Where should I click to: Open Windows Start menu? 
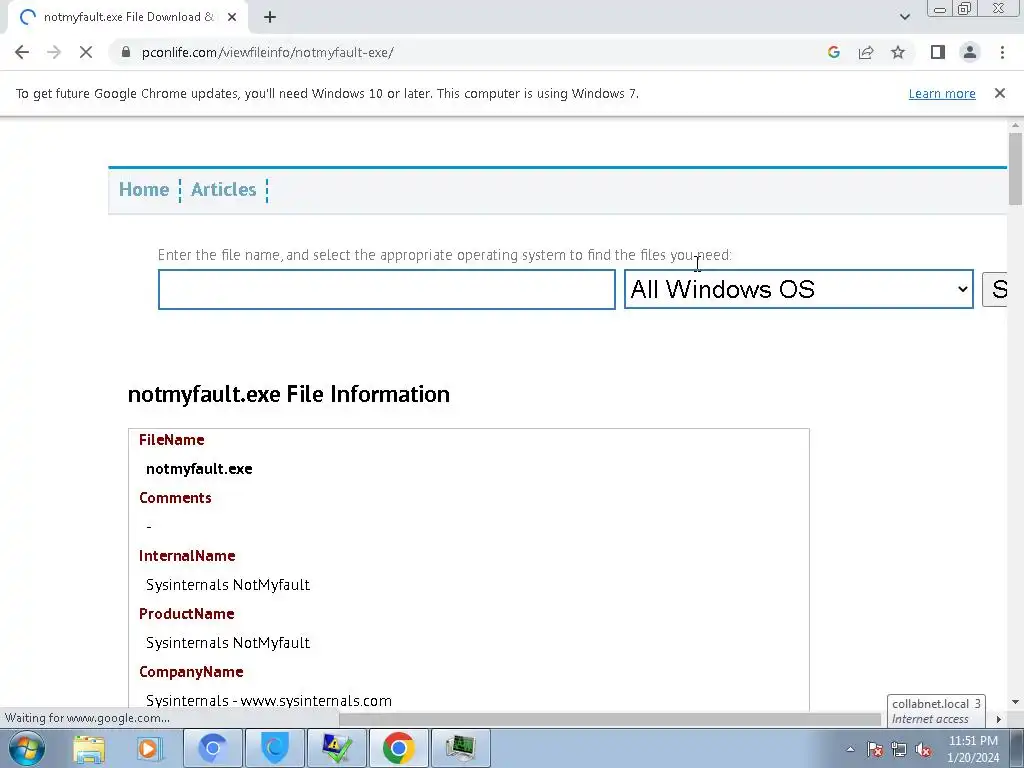coord(27,748)
